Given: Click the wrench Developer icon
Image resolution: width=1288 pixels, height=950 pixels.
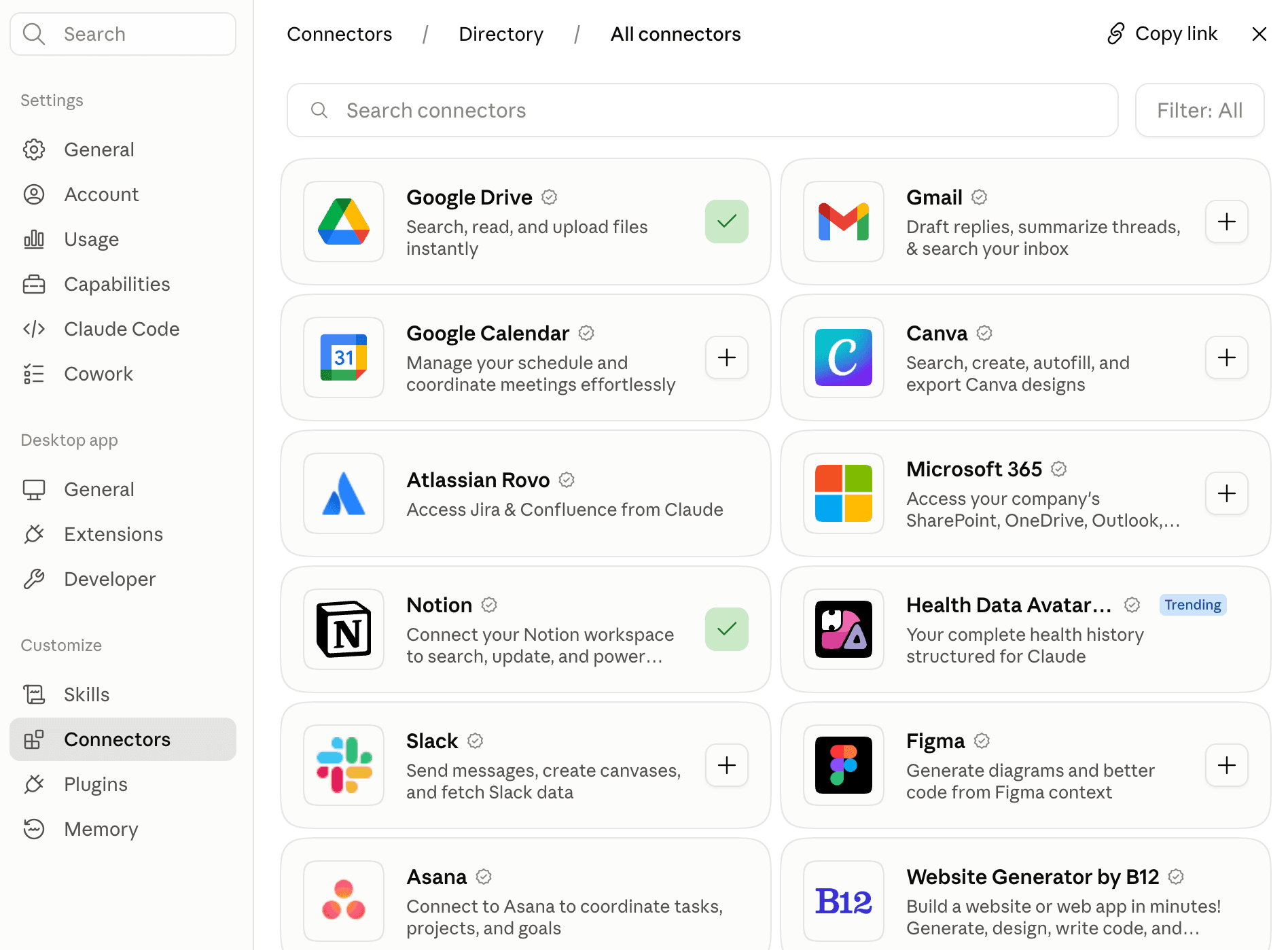Looking at the screenshot, I should click(34, 579).
